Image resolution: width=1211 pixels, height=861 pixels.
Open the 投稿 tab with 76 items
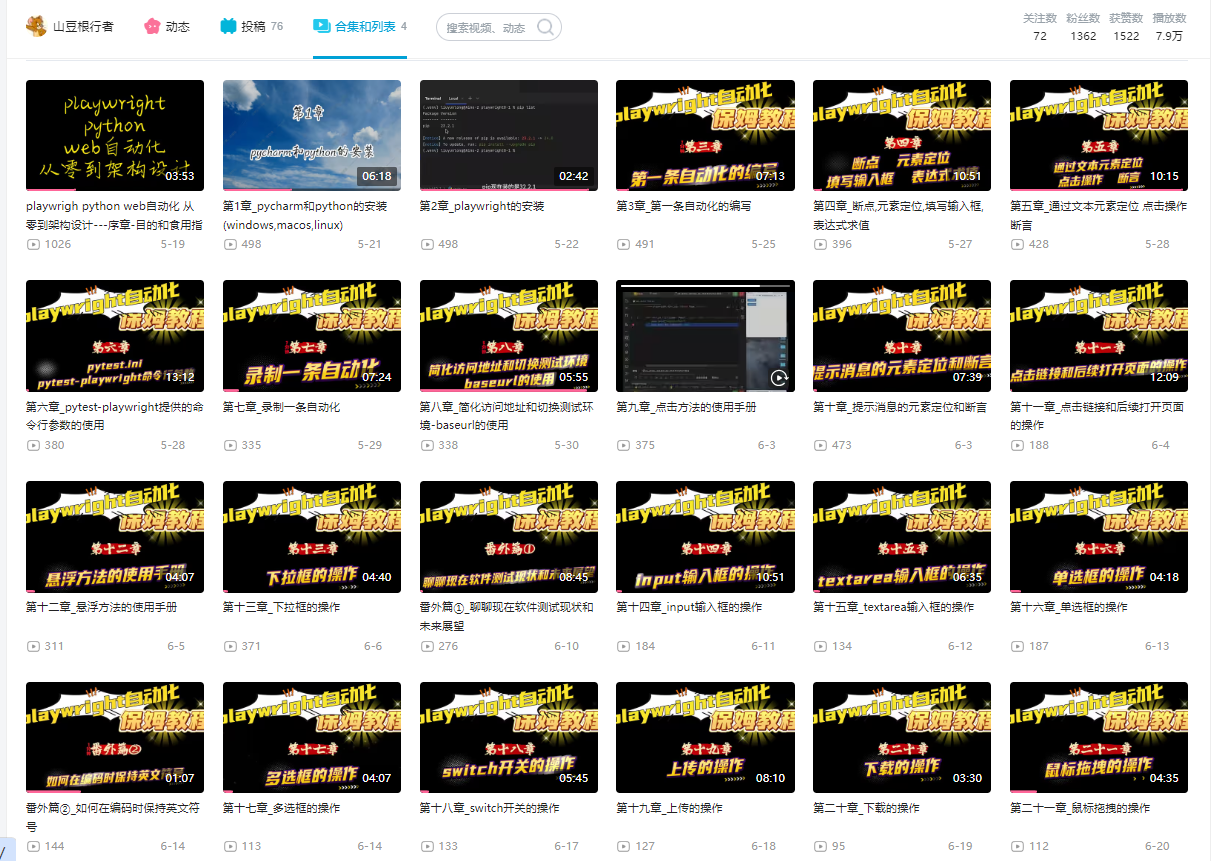click(x=251, y=27)
